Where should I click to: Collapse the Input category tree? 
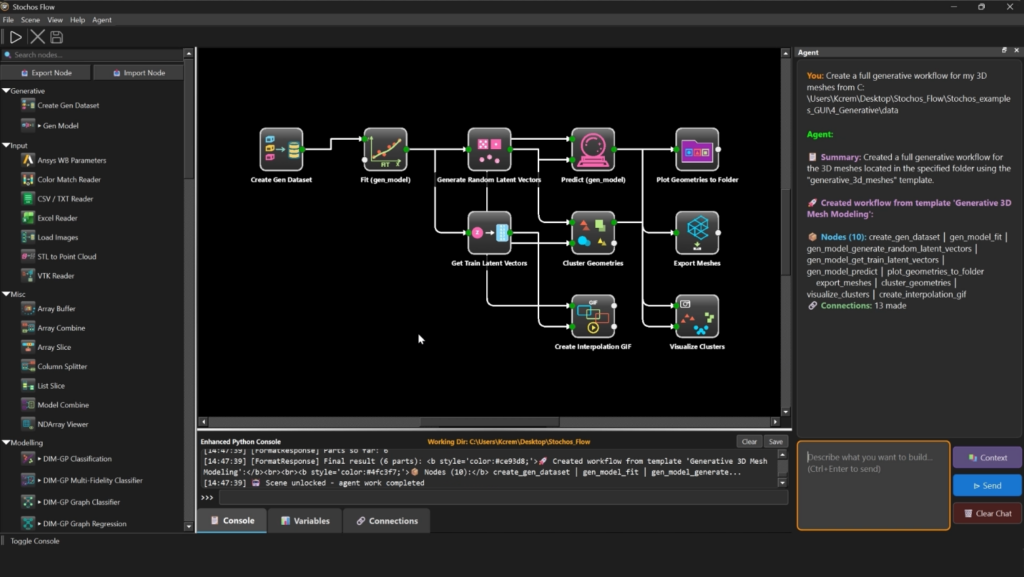(6, 145)
